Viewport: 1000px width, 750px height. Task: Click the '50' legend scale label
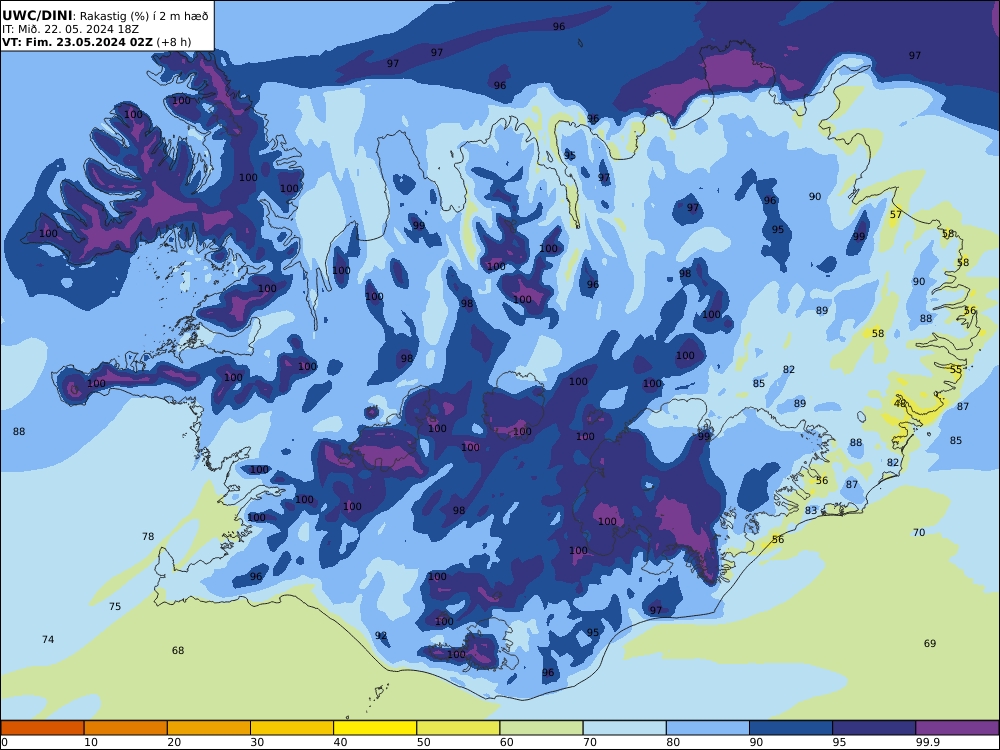423,742
